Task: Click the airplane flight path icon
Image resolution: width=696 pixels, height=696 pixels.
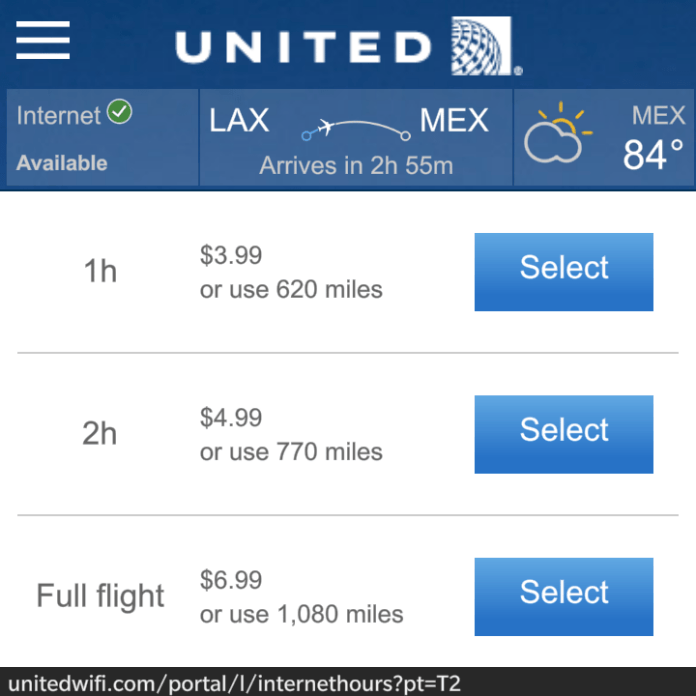Action: (x=356, y=129)
